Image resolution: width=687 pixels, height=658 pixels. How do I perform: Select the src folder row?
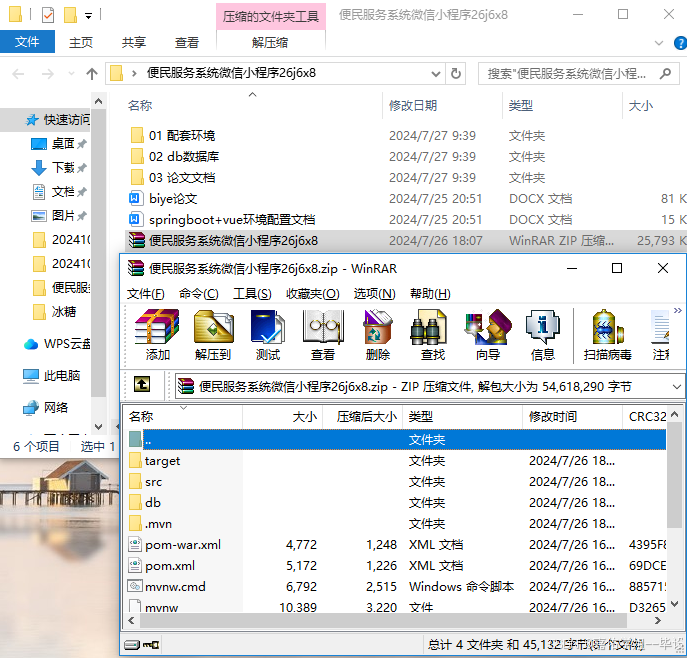click(397, 482)
